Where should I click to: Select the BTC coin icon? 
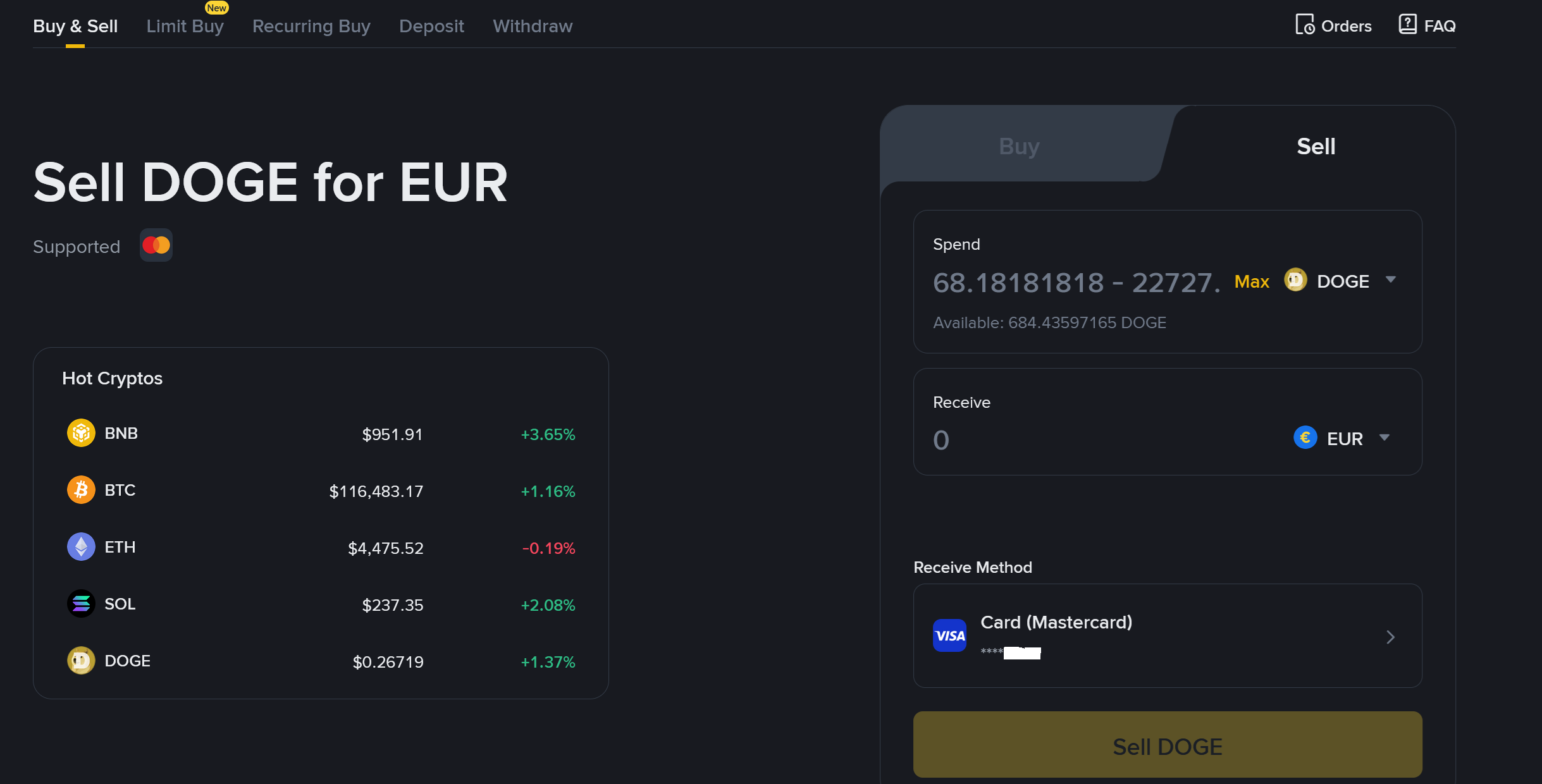click(81, 490)
